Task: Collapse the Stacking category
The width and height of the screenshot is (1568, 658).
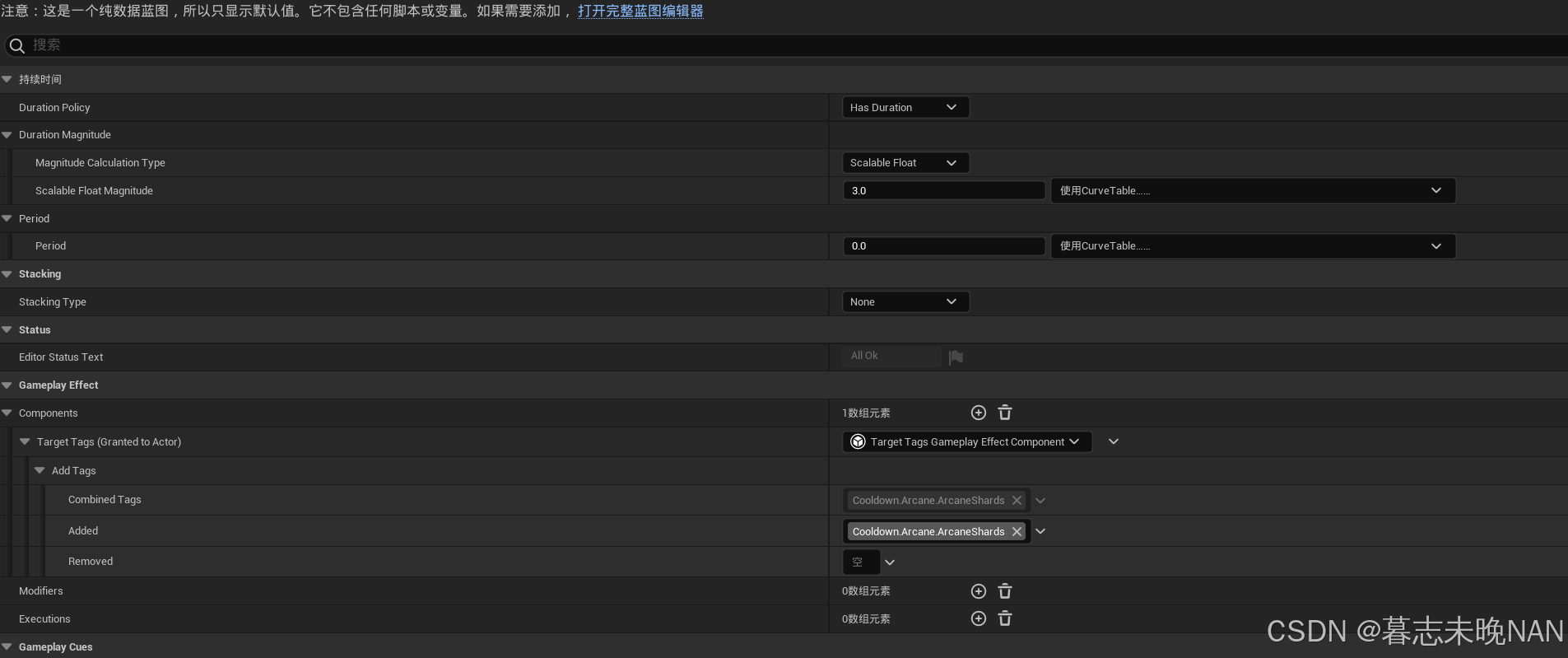Action: point(7,274)
